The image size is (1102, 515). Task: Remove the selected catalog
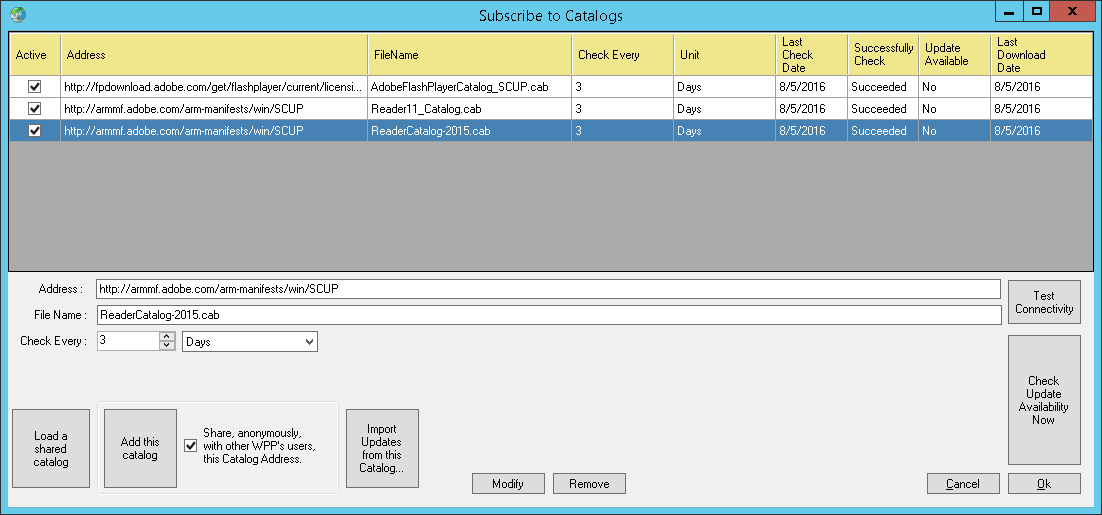tap(589, 483)
